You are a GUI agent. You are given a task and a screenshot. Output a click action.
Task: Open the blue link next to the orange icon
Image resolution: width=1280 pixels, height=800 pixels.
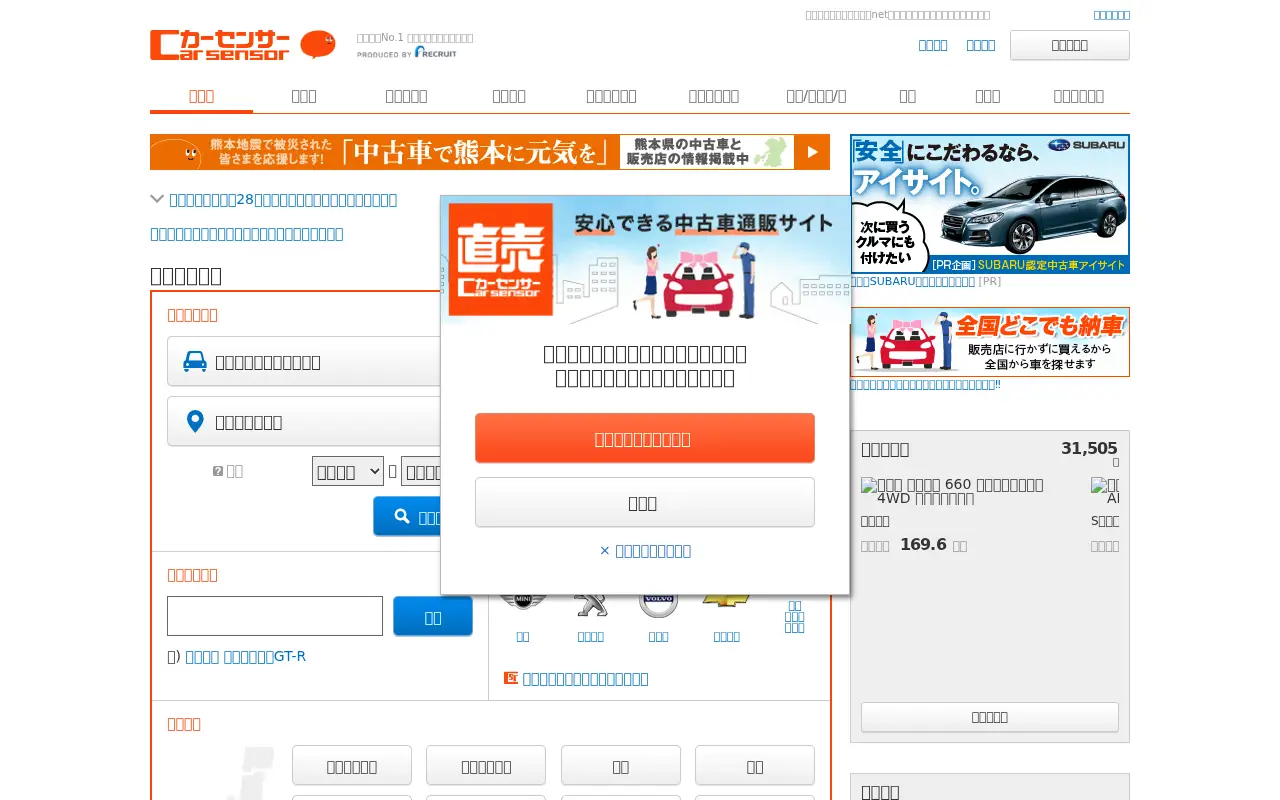pos(585,678)
